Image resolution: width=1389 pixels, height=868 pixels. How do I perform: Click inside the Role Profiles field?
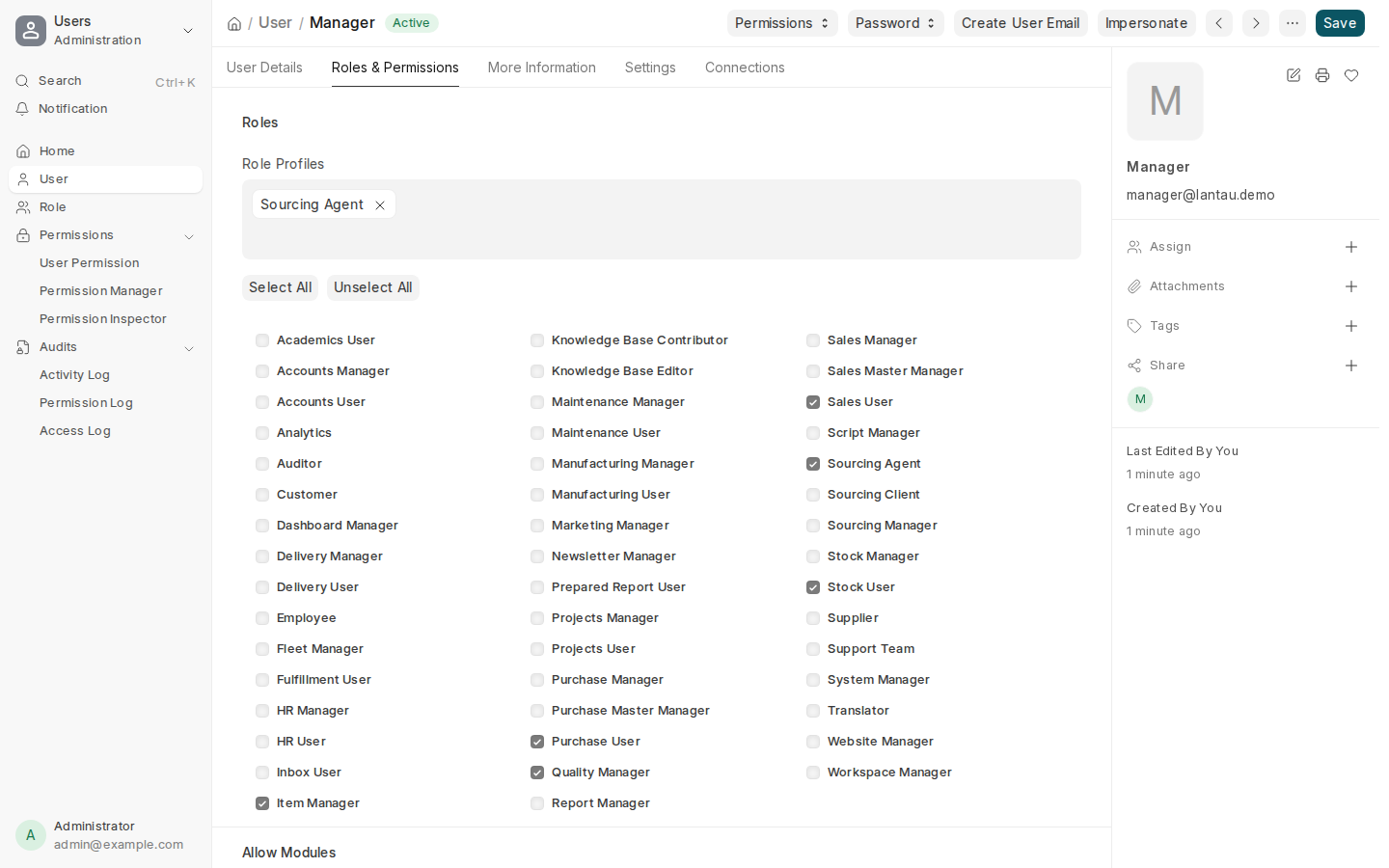tap(662, 219)
